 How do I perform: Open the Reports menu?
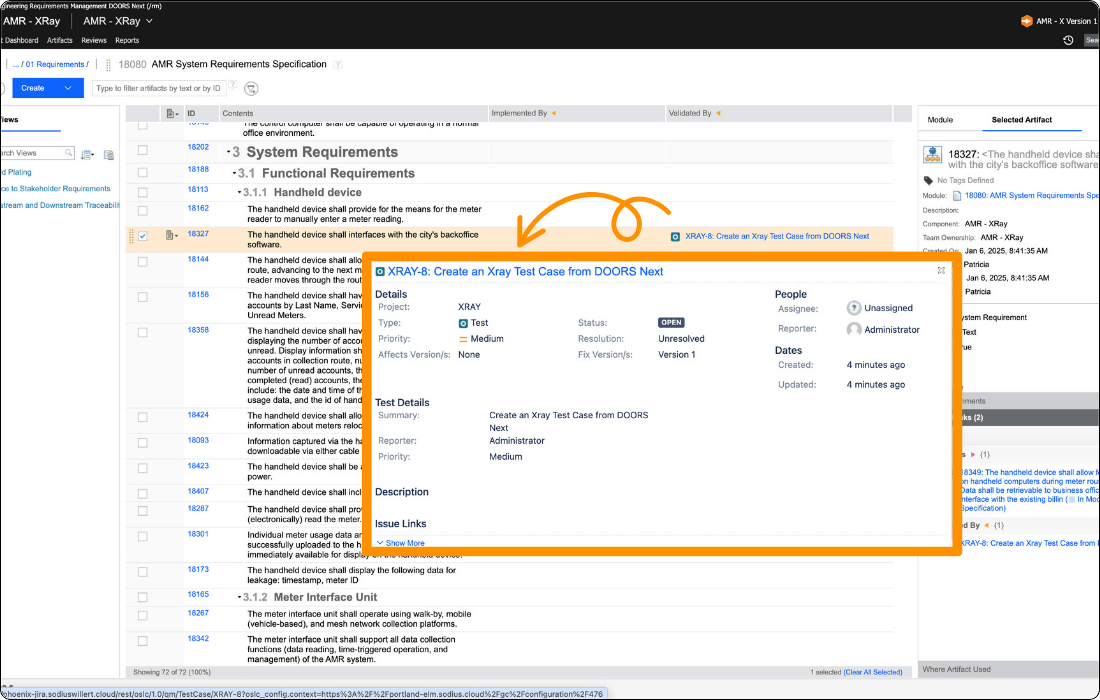(127, 40)
